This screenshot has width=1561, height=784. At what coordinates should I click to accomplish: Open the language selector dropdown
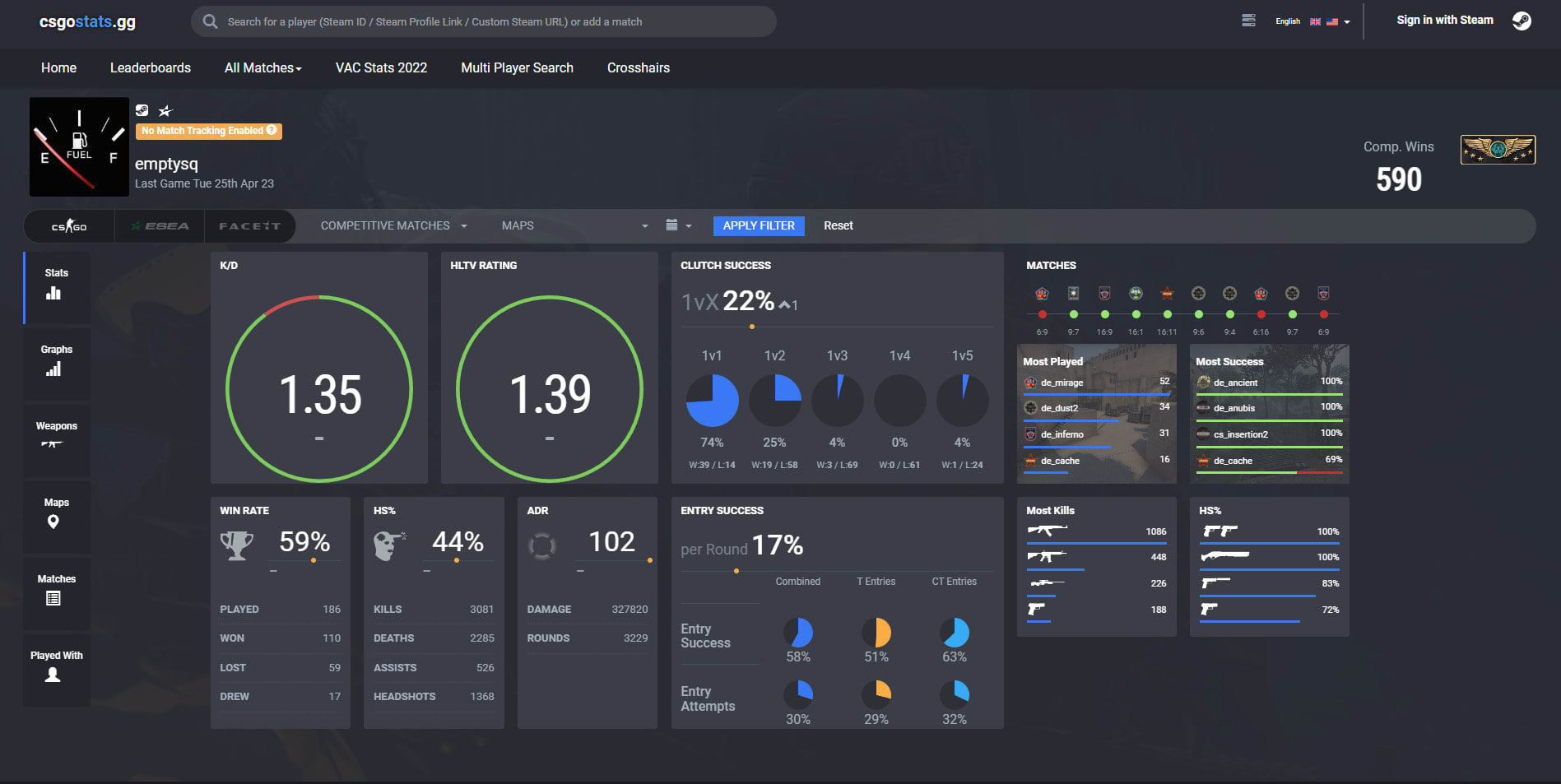(x=1312, y=21)
